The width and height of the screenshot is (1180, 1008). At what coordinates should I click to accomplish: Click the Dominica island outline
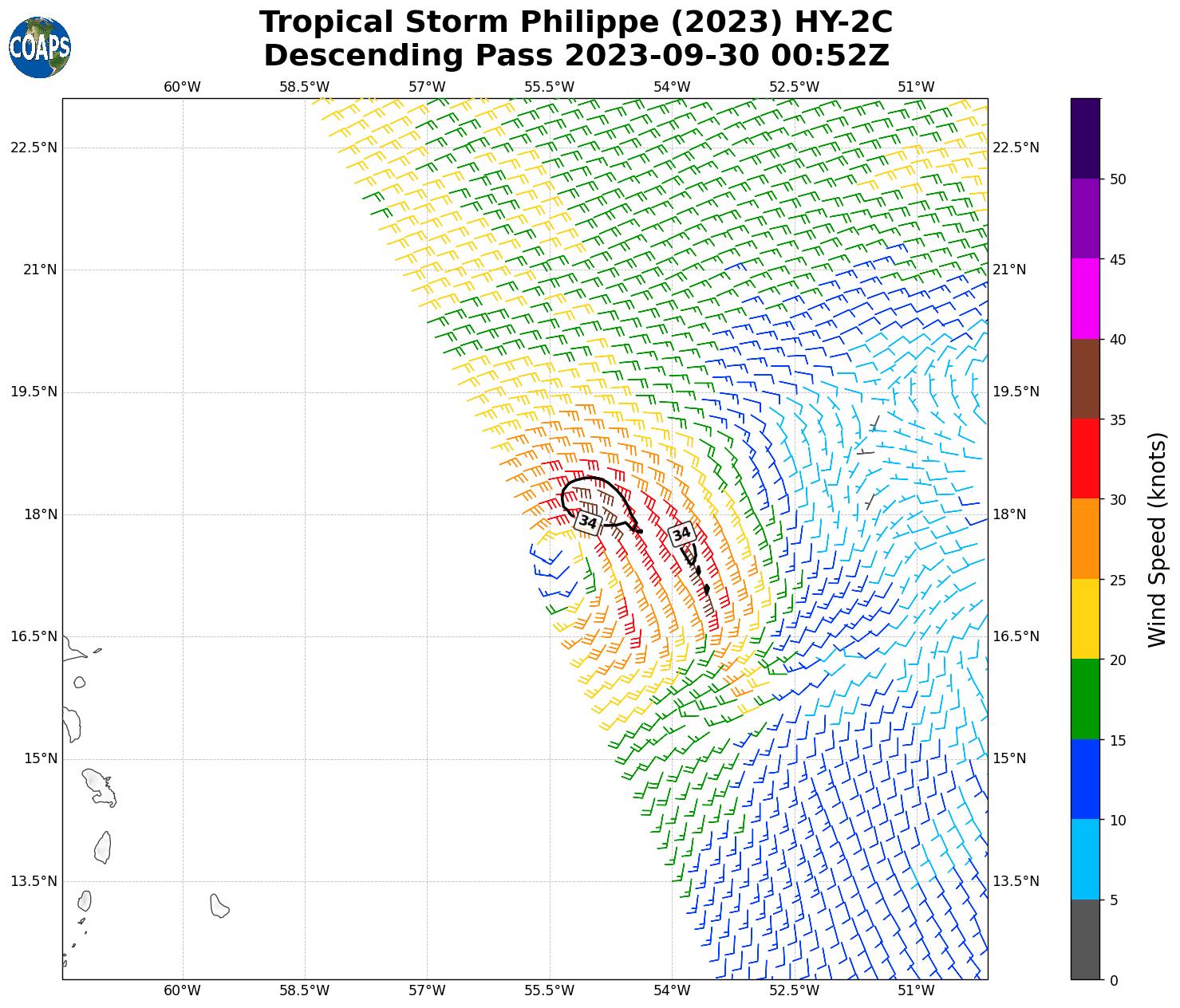coord(72,724)
